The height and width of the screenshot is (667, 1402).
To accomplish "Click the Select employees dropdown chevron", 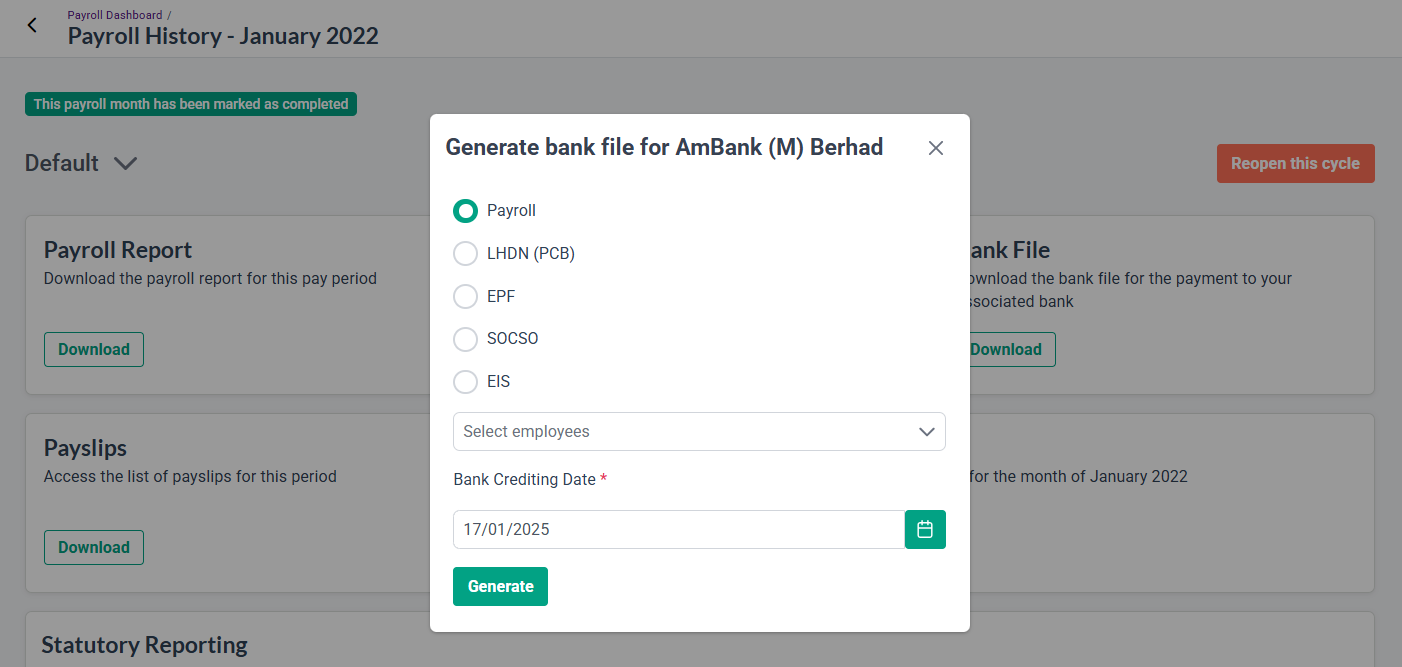I will point(926,431).
